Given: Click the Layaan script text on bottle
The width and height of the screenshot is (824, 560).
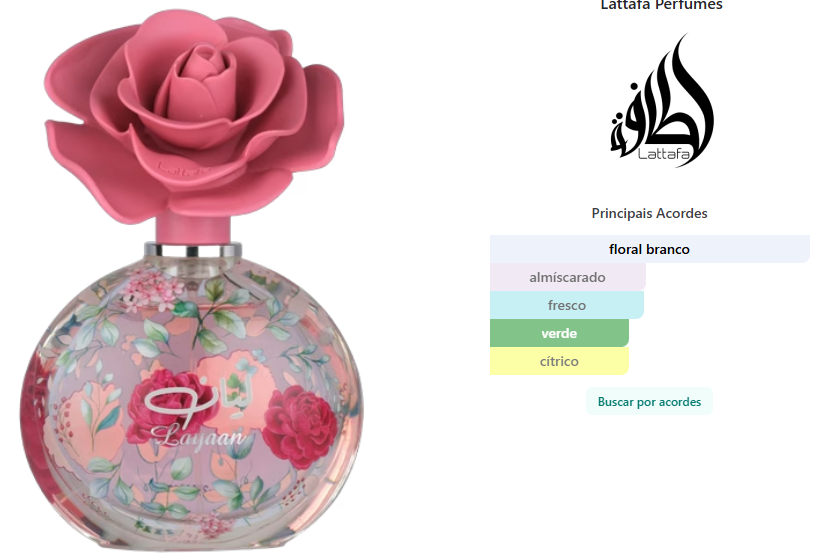Looking at the screenshot, I should pos(199,437).
